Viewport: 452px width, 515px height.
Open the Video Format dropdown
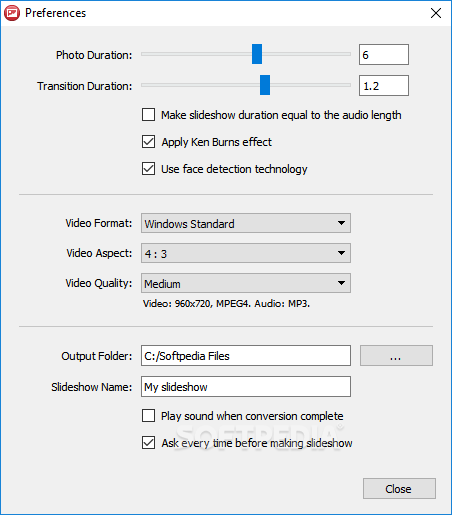[x=246, y=223]
